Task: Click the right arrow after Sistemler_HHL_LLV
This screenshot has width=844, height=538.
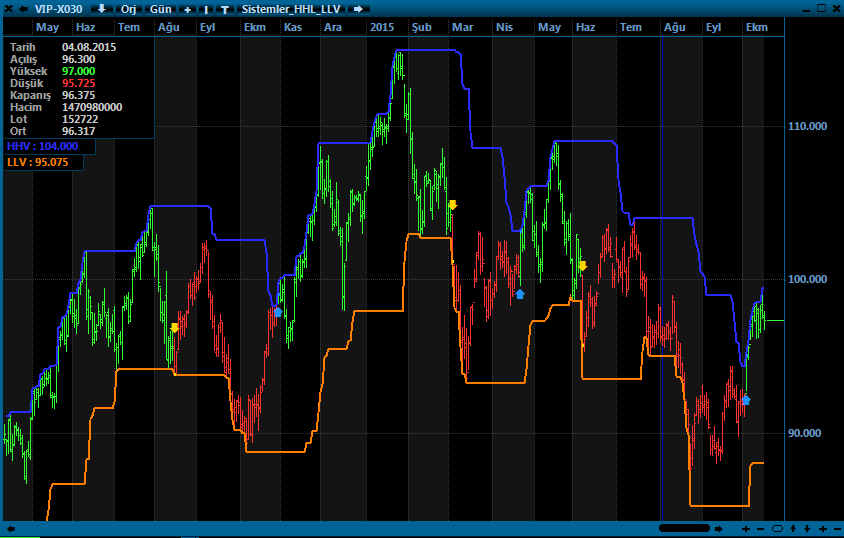Action: coord(358,9)
